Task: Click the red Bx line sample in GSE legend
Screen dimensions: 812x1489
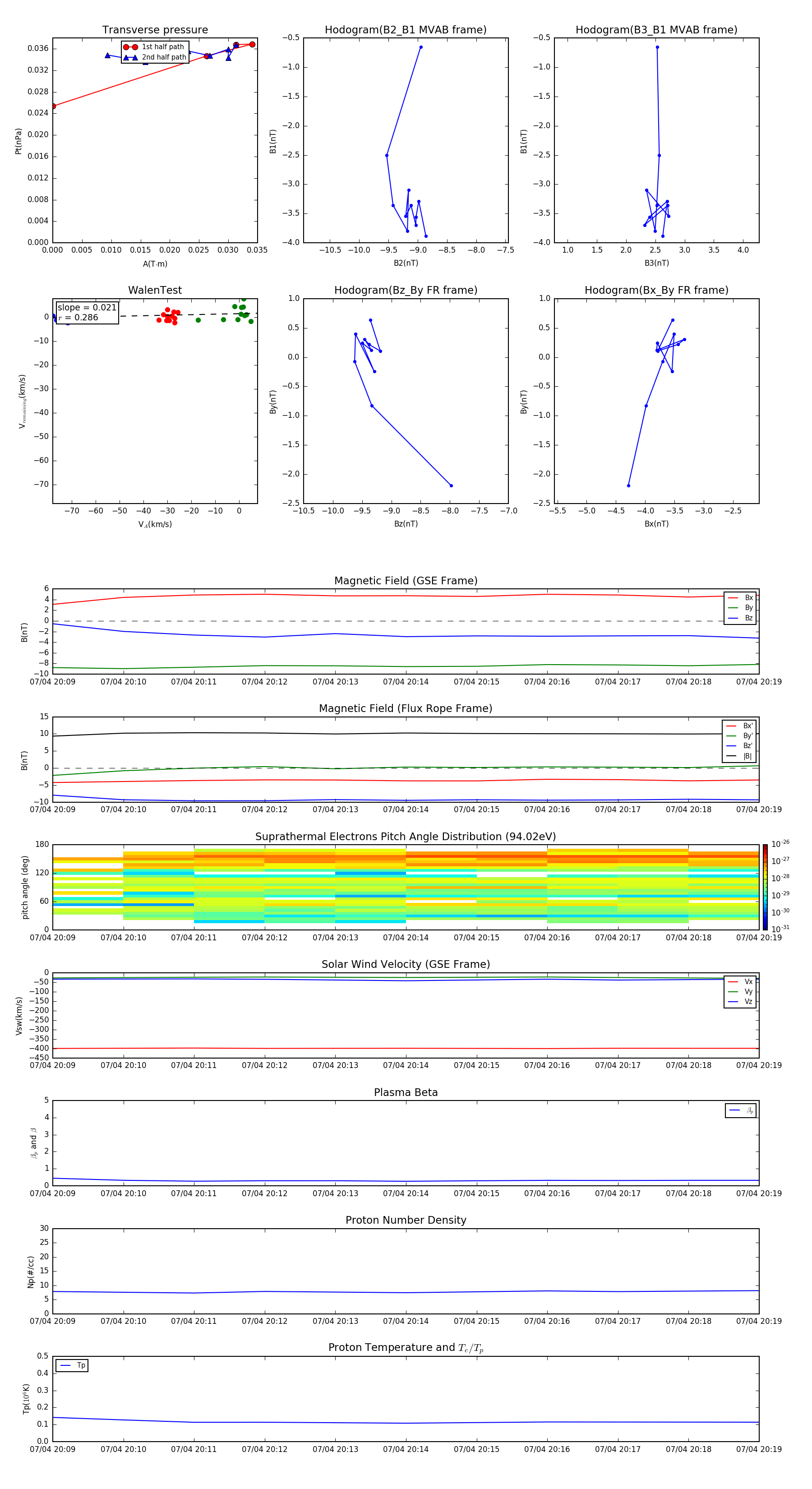Action: (733, 598)
